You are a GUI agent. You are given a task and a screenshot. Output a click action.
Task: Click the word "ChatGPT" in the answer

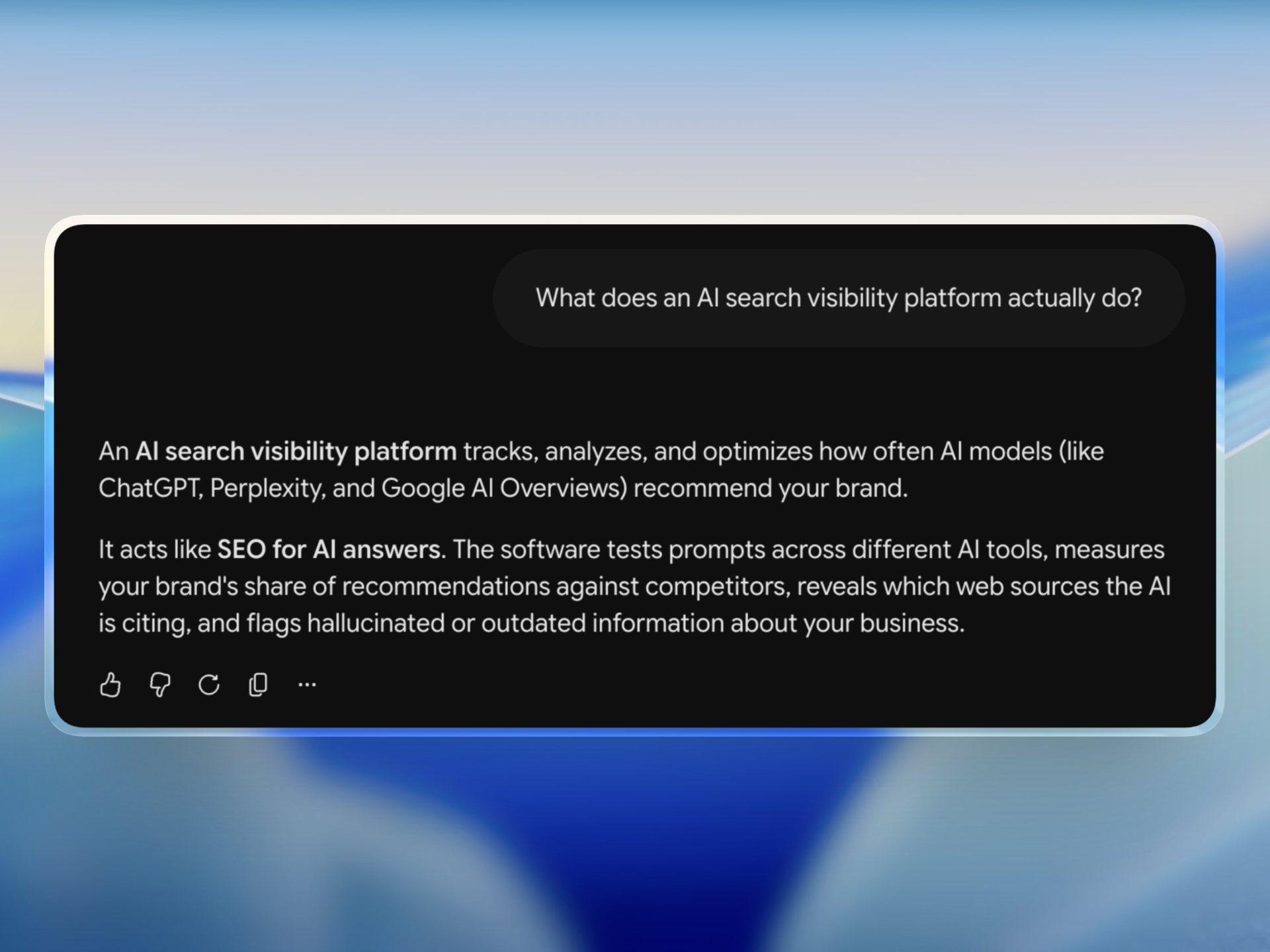pos(149,489)
